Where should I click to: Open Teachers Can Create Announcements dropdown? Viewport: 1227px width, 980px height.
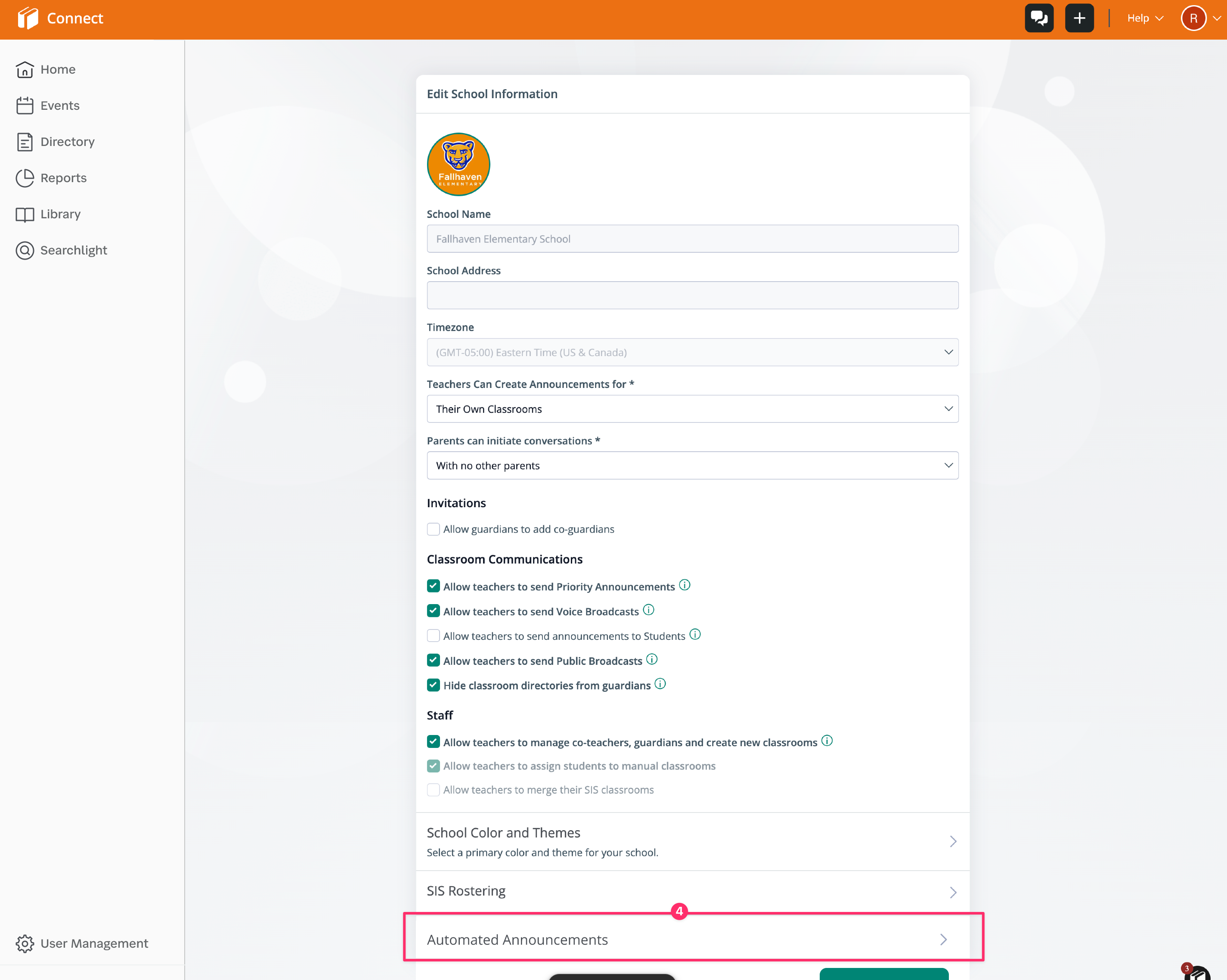692,409
